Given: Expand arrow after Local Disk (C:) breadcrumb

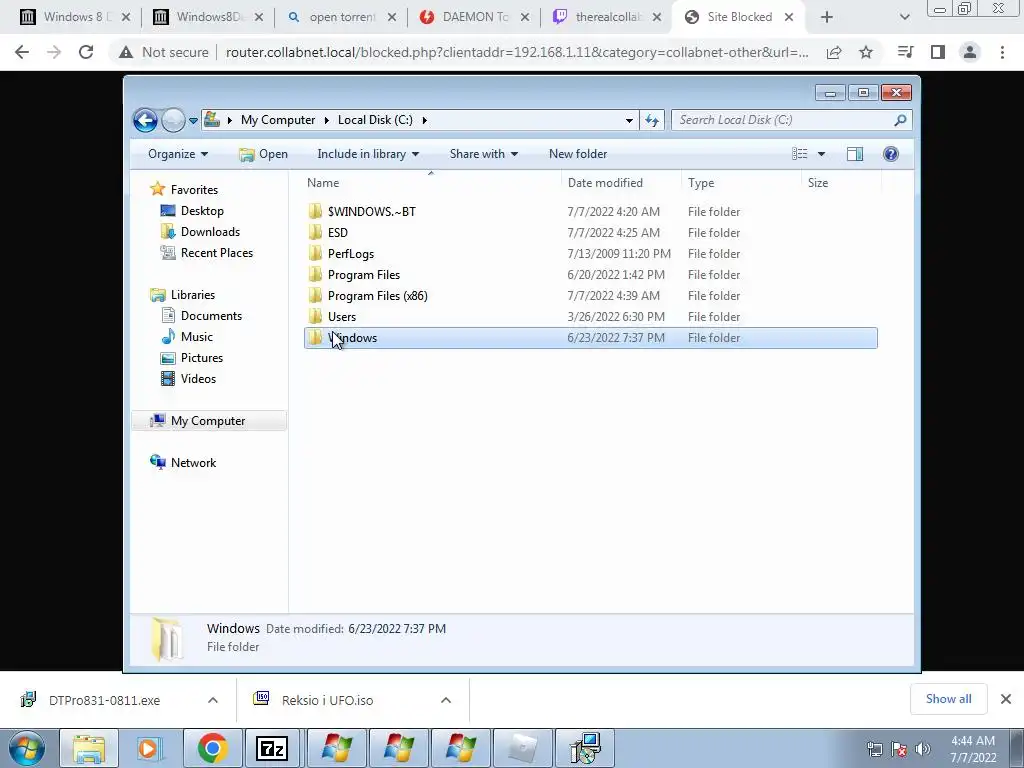Looking at the screenshot, I should [x=424, y=120].
